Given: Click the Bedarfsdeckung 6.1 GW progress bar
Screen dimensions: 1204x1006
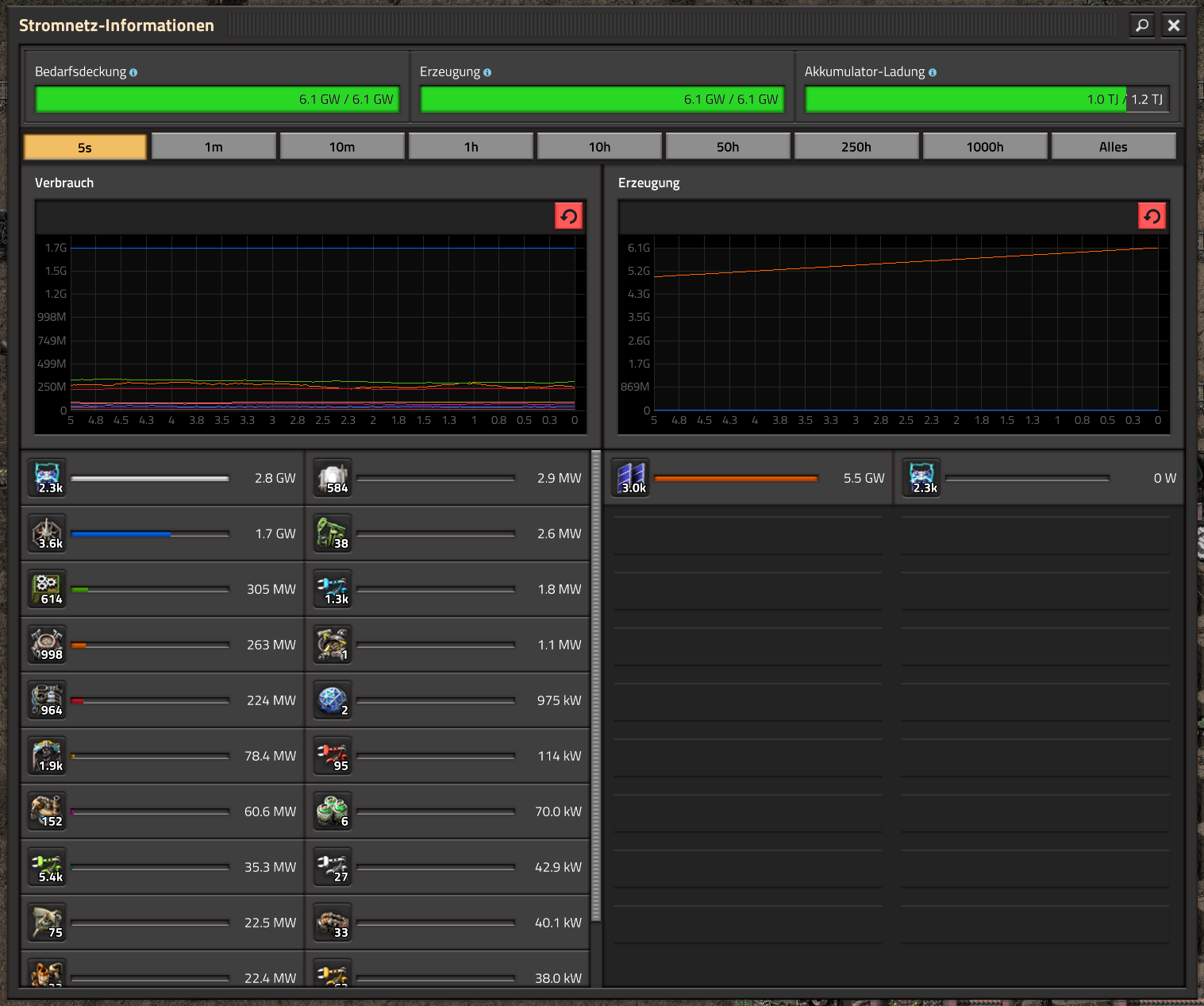Looking at the screenshot, I should click(217, 99).
